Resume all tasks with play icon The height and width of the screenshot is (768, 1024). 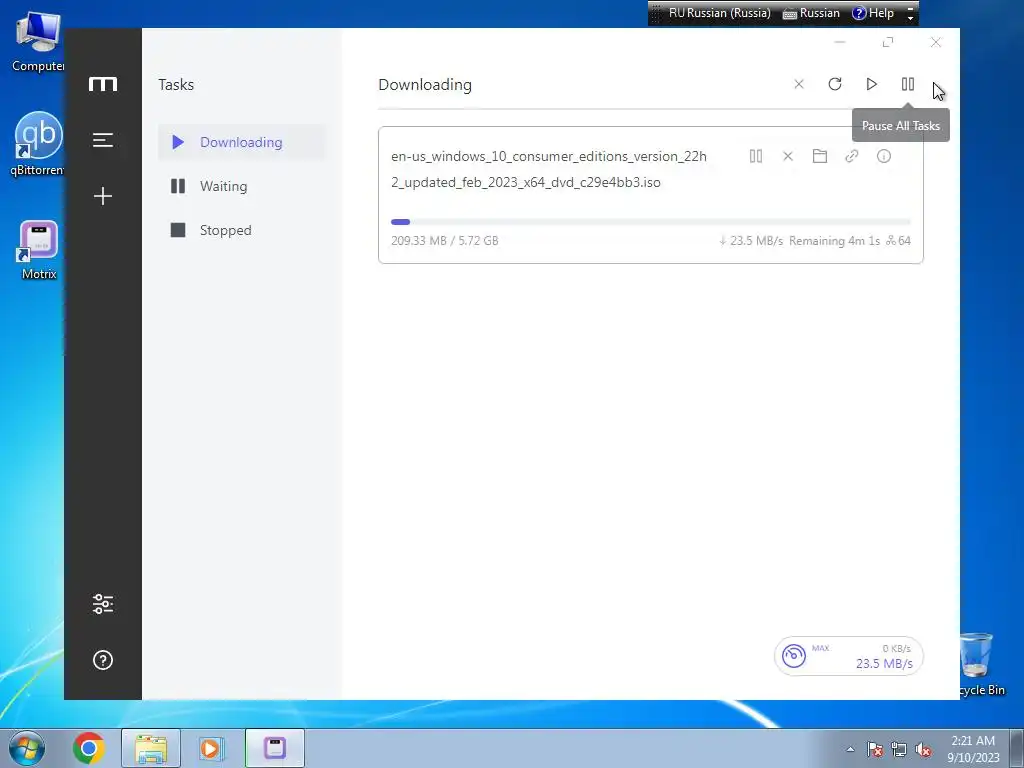(871, 84)
